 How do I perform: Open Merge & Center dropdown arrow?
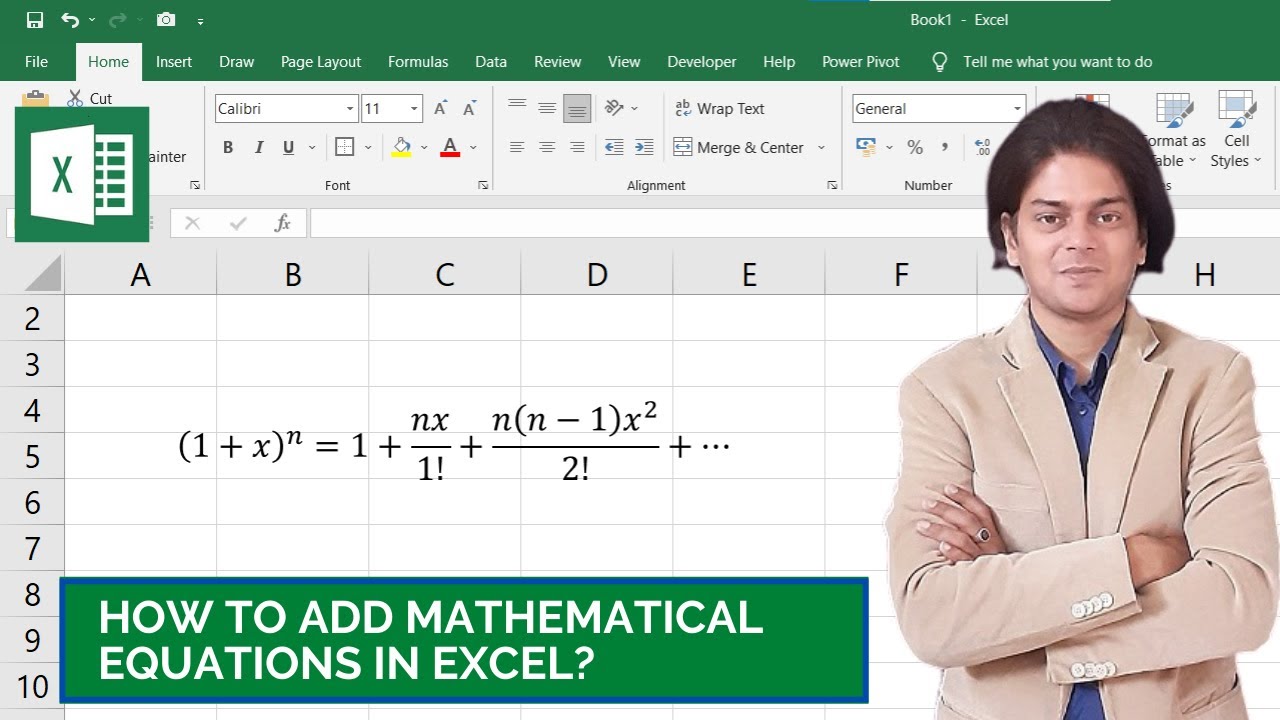[821, 147]
